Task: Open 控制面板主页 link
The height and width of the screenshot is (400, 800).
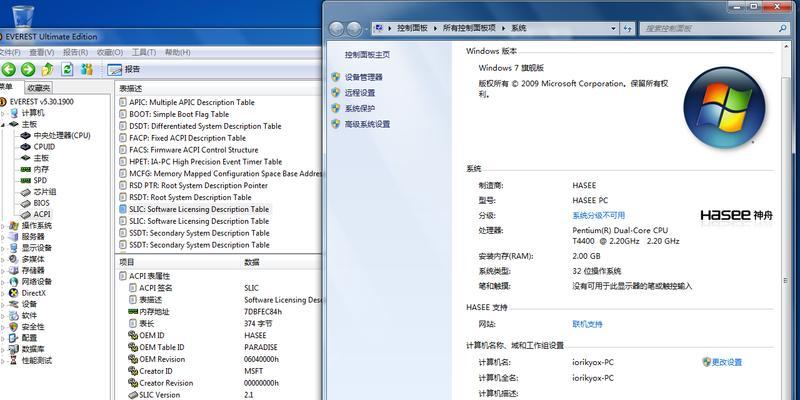Action: 367,55
